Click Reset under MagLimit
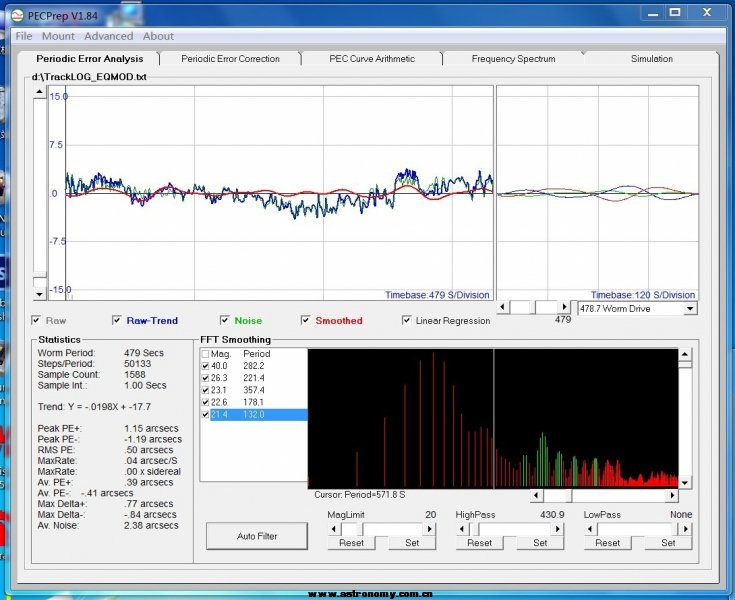 tap(351, 543)
